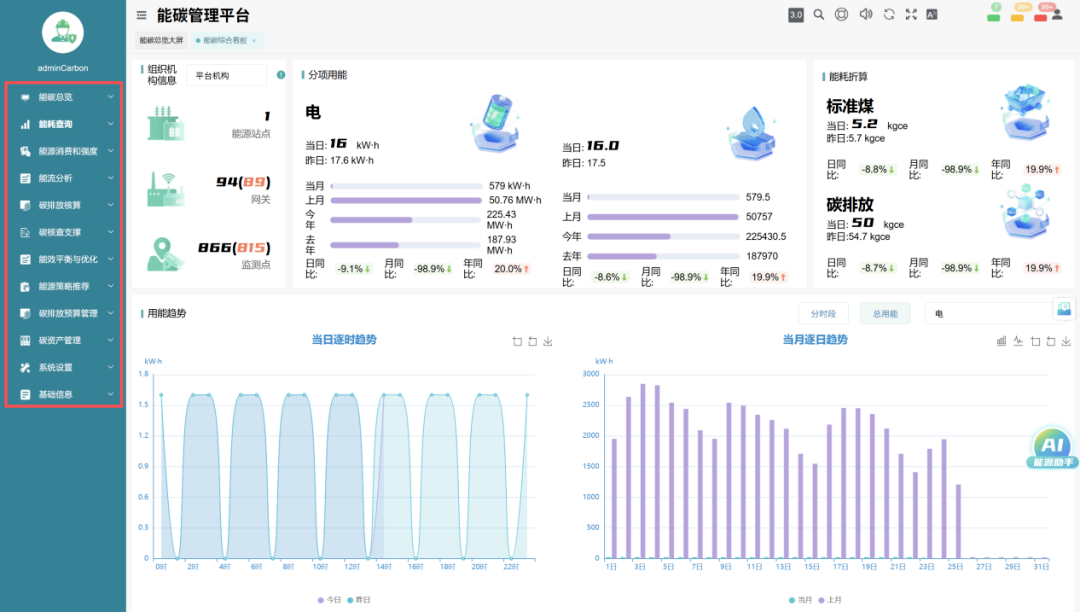Click the 监测点 location icon
Viewport: 1080px width, 612px height.
pyautogui.click(x=165, y=253)
